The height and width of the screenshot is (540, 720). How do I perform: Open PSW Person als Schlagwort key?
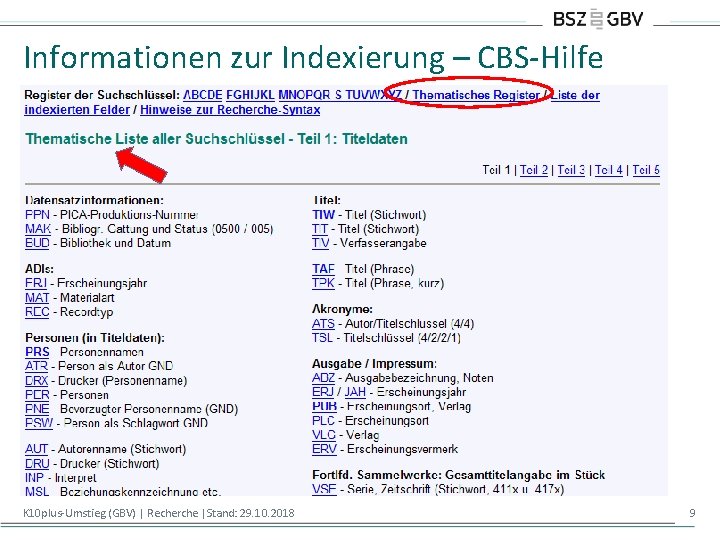(39, 423)
